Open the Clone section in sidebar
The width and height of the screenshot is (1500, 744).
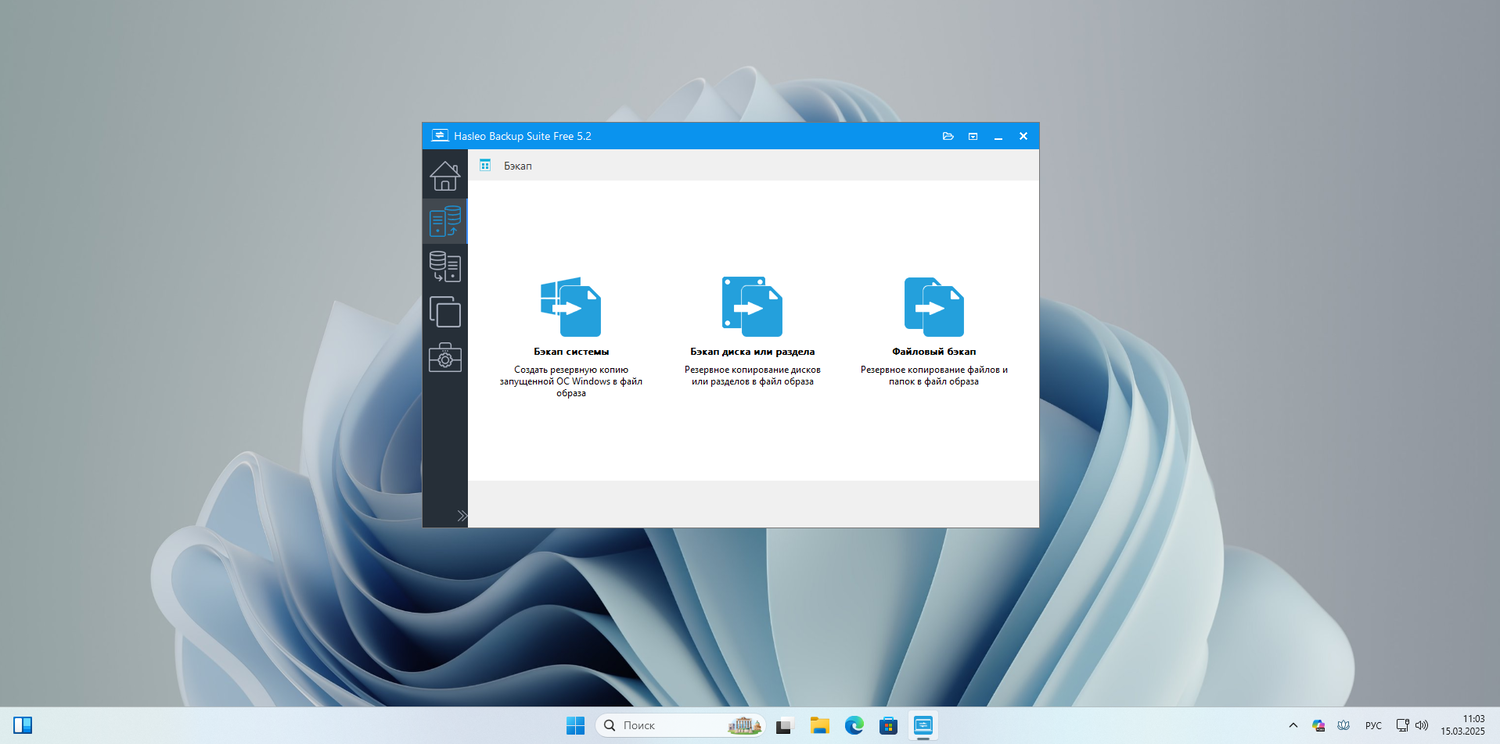pos(445,312)
